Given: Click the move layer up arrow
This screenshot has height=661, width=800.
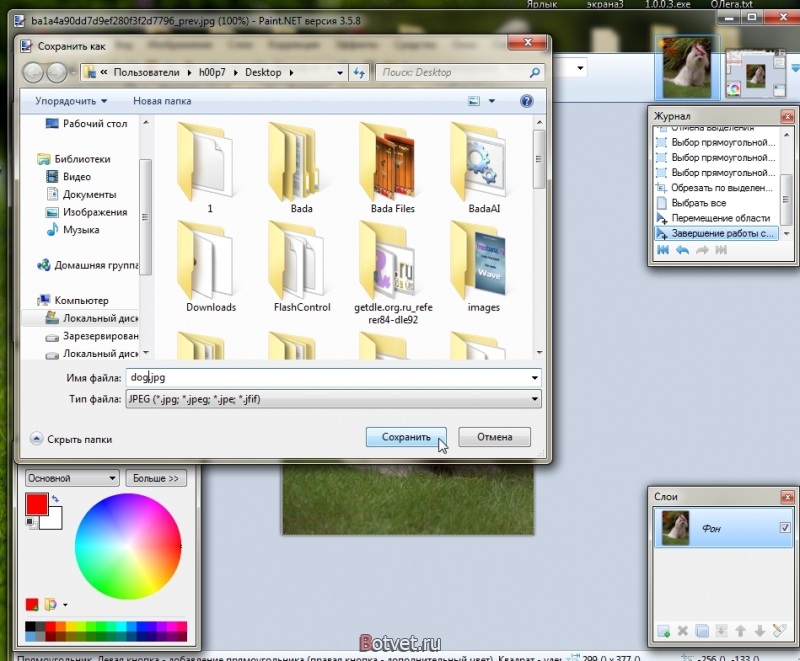Looking at the screenshot, I should 740,631.
